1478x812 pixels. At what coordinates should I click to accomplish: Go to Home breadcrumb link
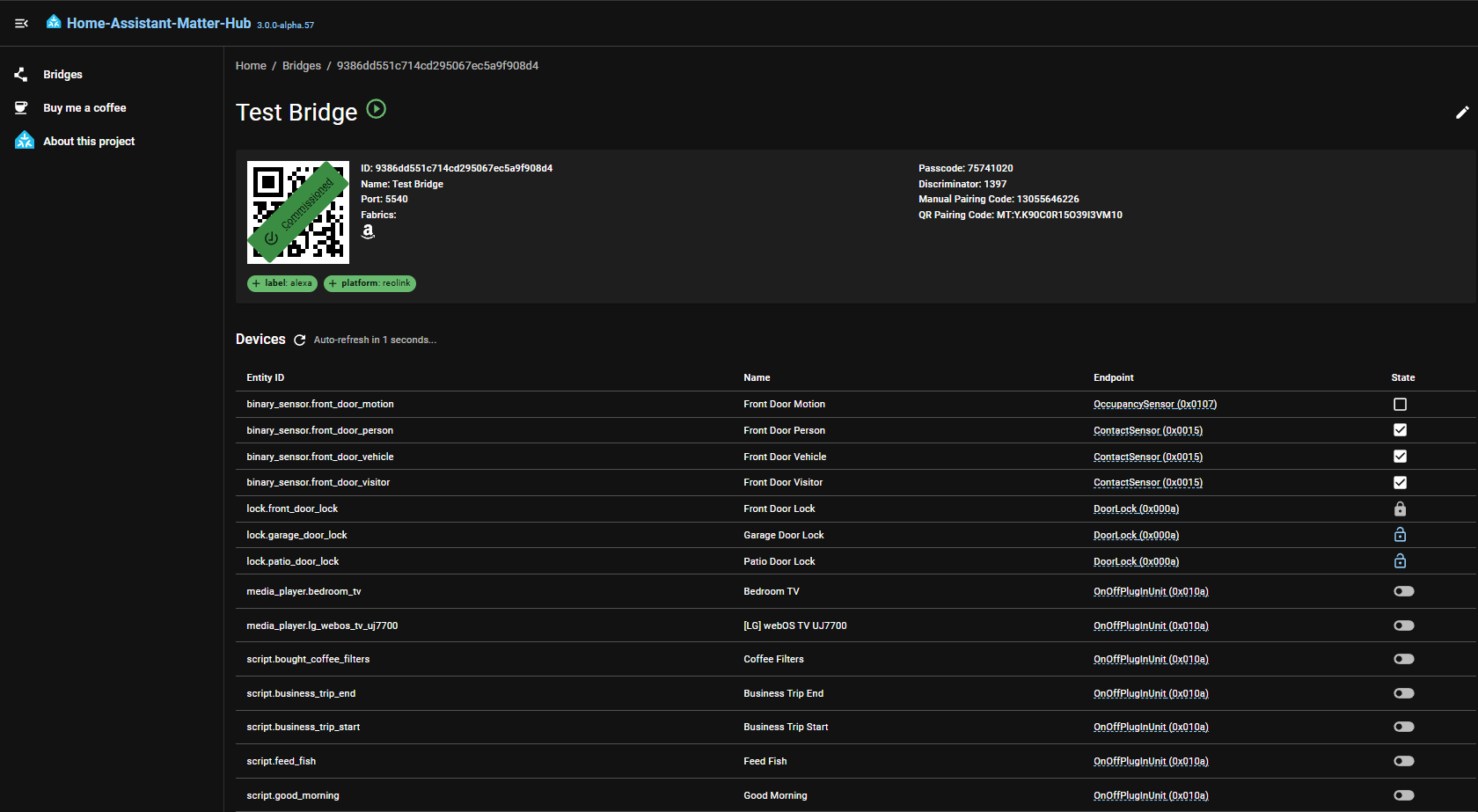(x=251, y=66)
